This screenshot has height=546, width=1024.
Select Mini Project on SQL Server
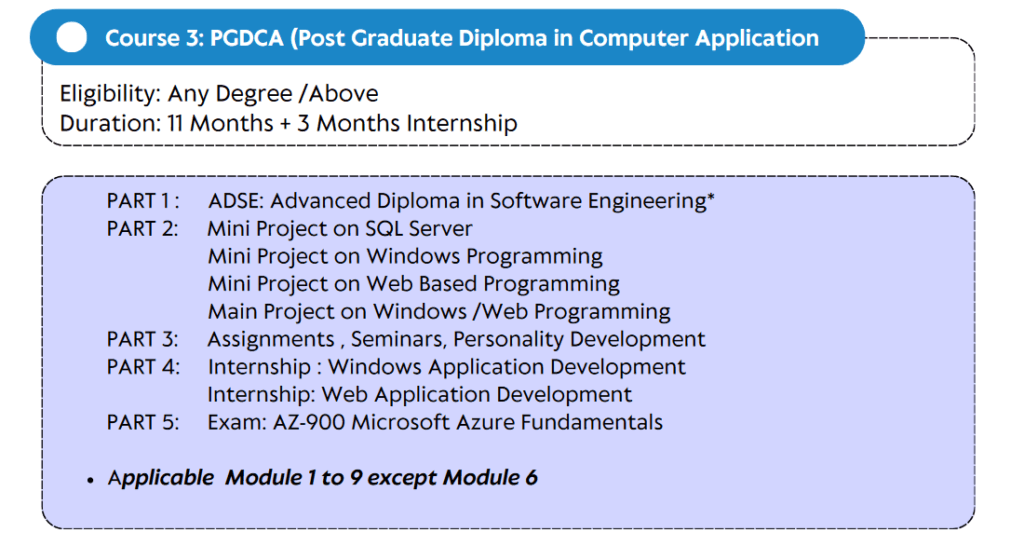point(340,229)
